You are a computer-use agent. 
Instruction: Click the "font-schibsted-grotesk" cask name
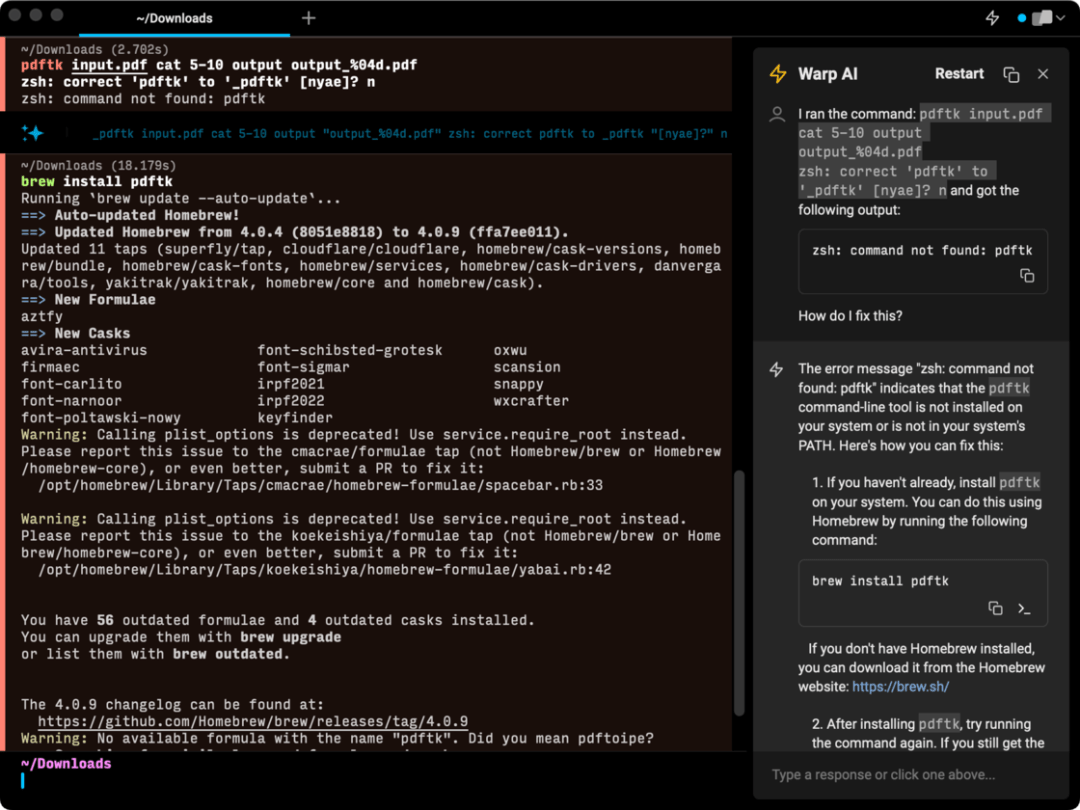coord(350,351)
